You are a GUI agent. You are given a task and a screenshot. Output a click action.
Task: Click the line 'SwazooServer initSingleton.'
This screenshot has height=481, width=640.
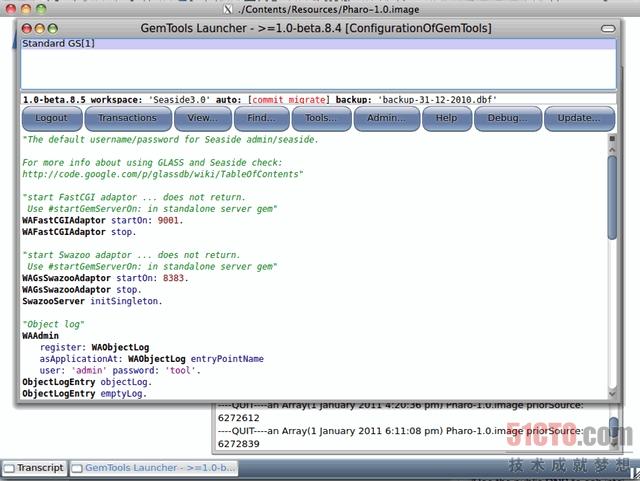click(92, 301)
